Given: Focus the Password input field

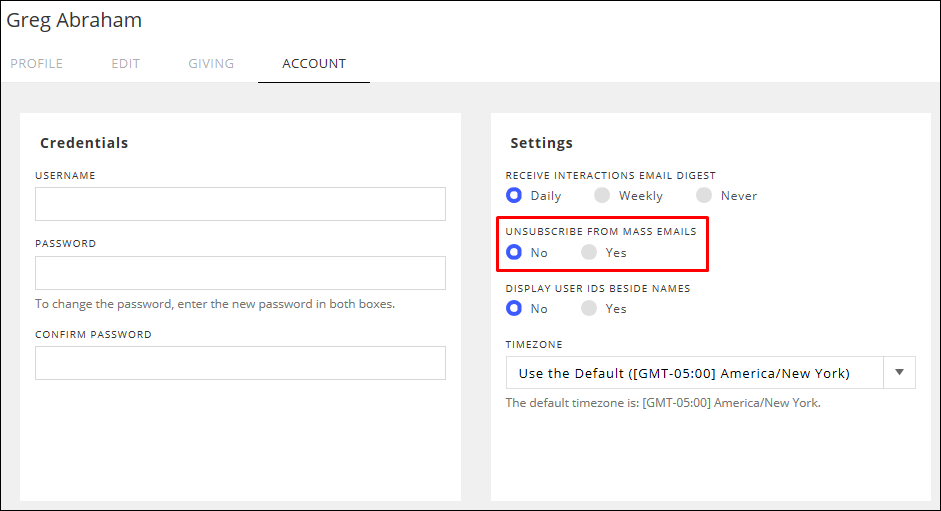Looking at the screenshot, I should point(240,273).
